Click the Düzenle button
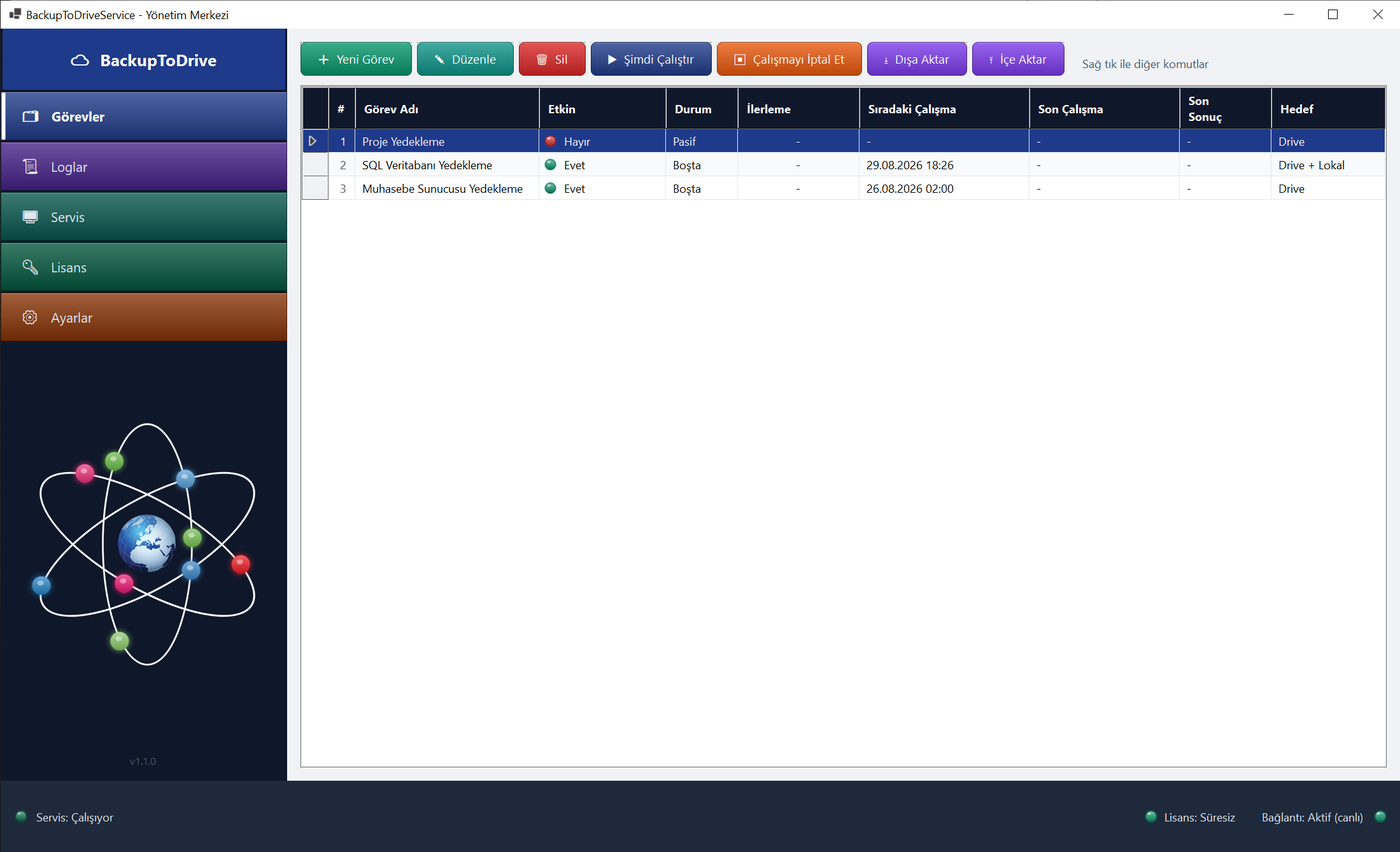This screenshot has width=1400, height=852. (465, 59)
